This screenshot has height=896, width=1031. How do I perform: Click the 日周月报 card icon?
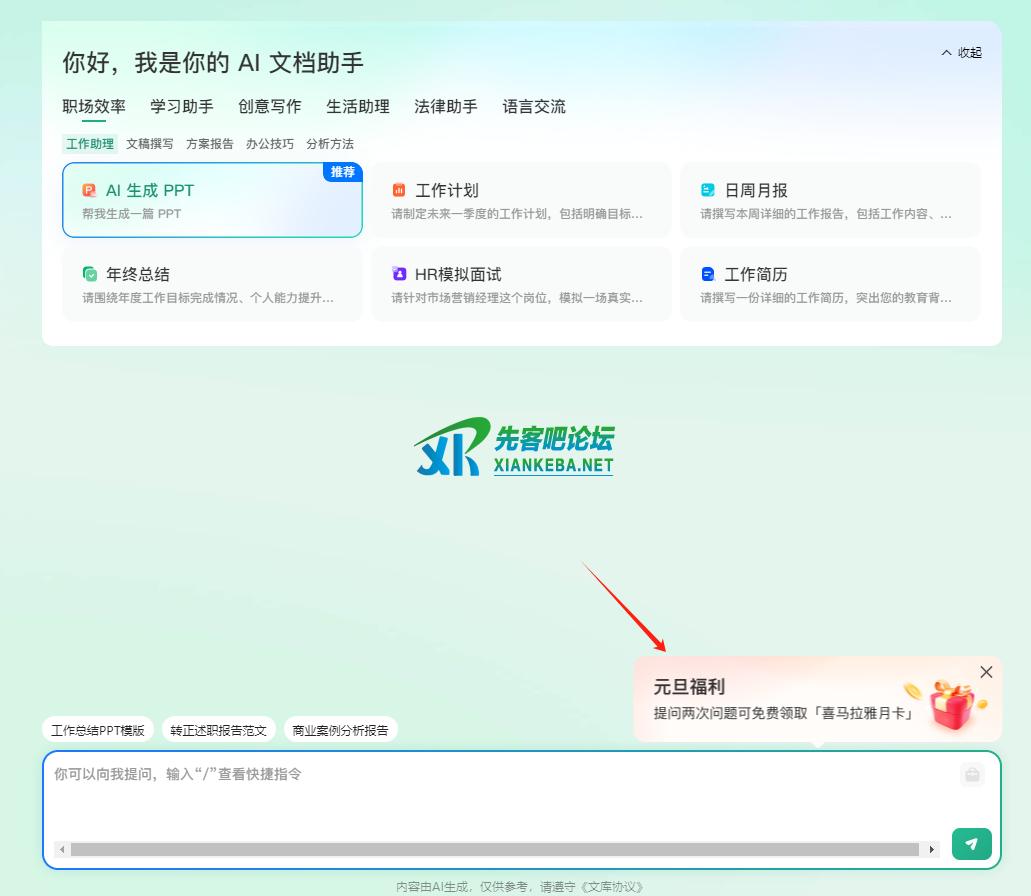click(x=708, y=190)
